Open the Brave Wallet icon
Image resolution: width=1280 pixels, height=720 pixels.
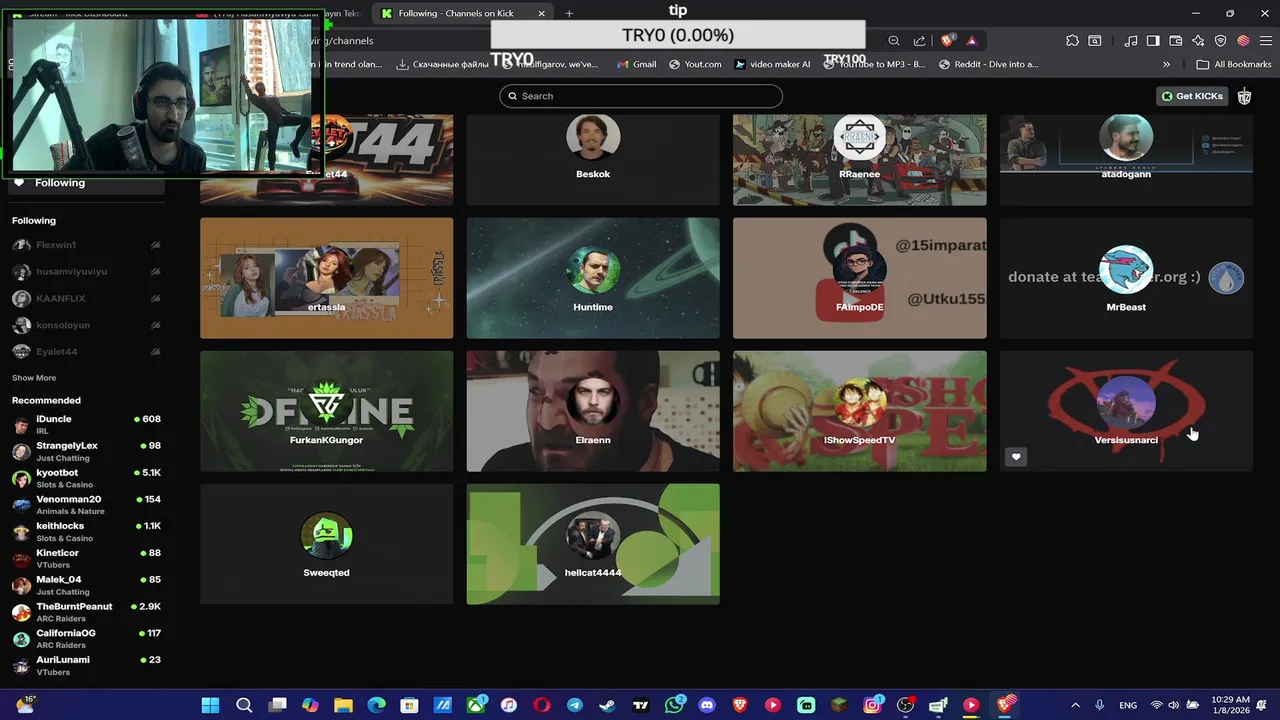click(1176, 41)
